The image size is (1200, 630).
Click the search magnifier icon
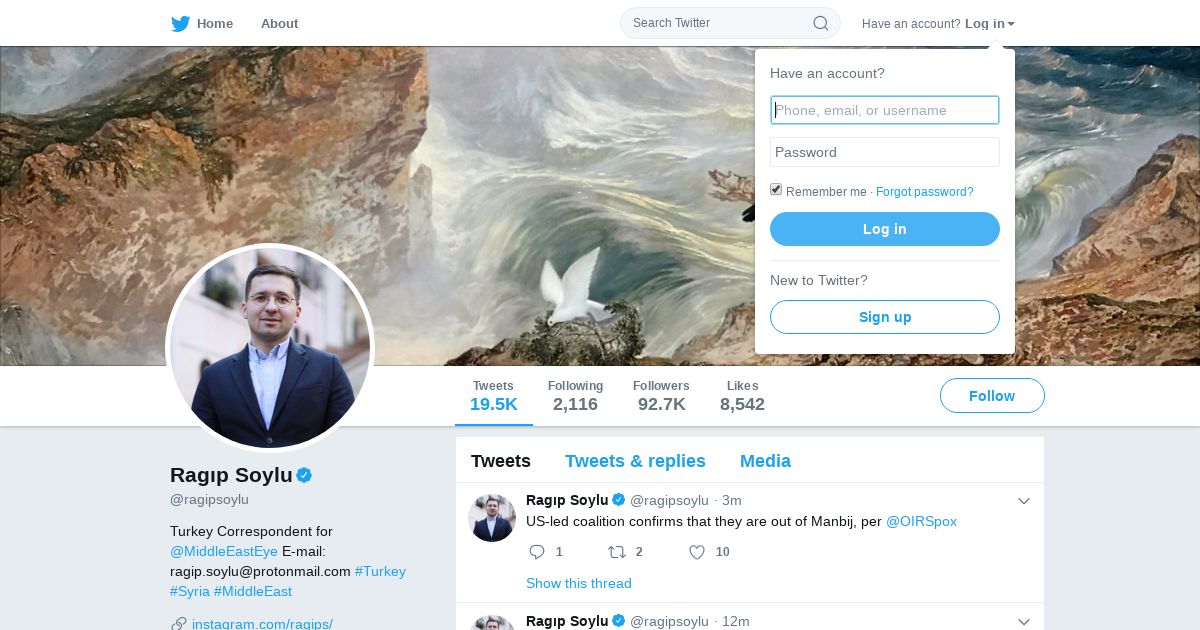click(821, 23)
